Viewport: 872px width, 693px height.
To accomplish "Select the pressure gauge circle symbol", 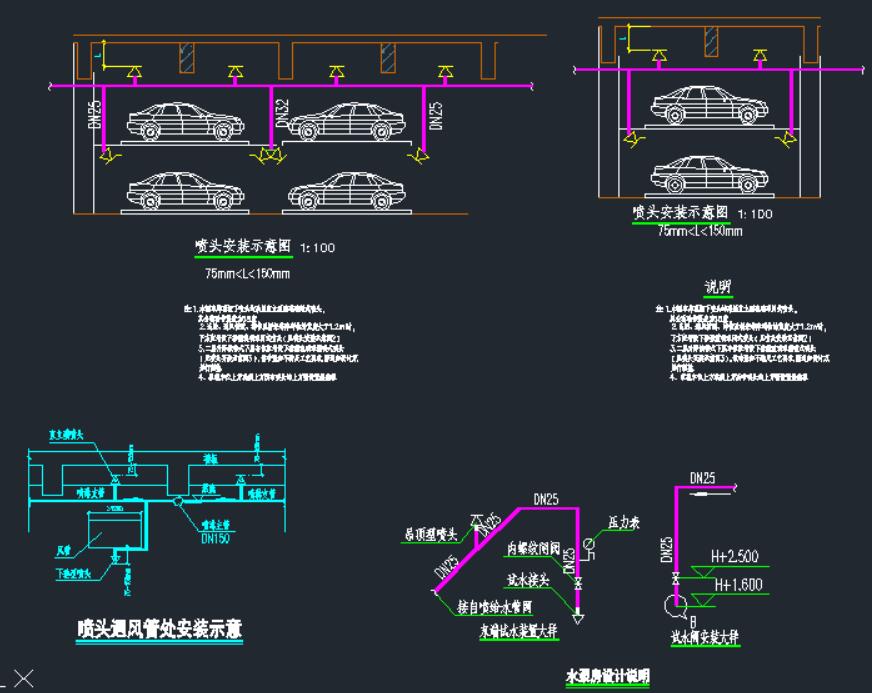I will pos(588,543).
